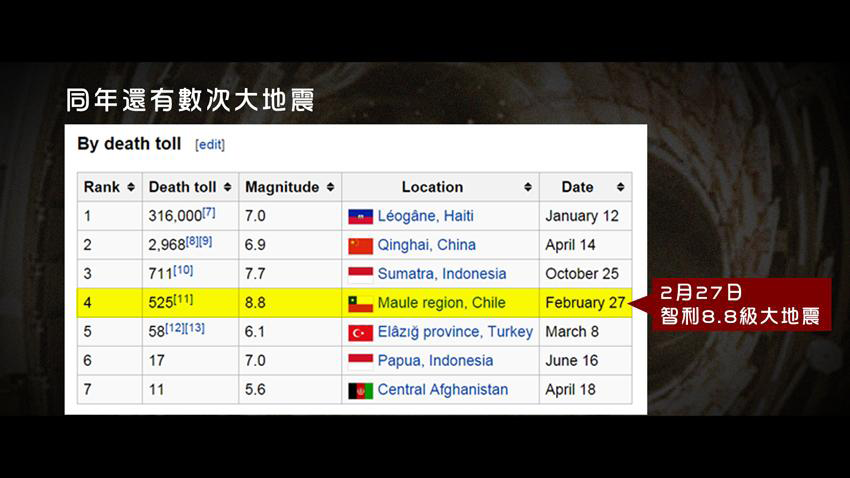This screenshot has width=850, height=478.
Task: Open citation [11] after 525
Action: click(x=183, y=299)
